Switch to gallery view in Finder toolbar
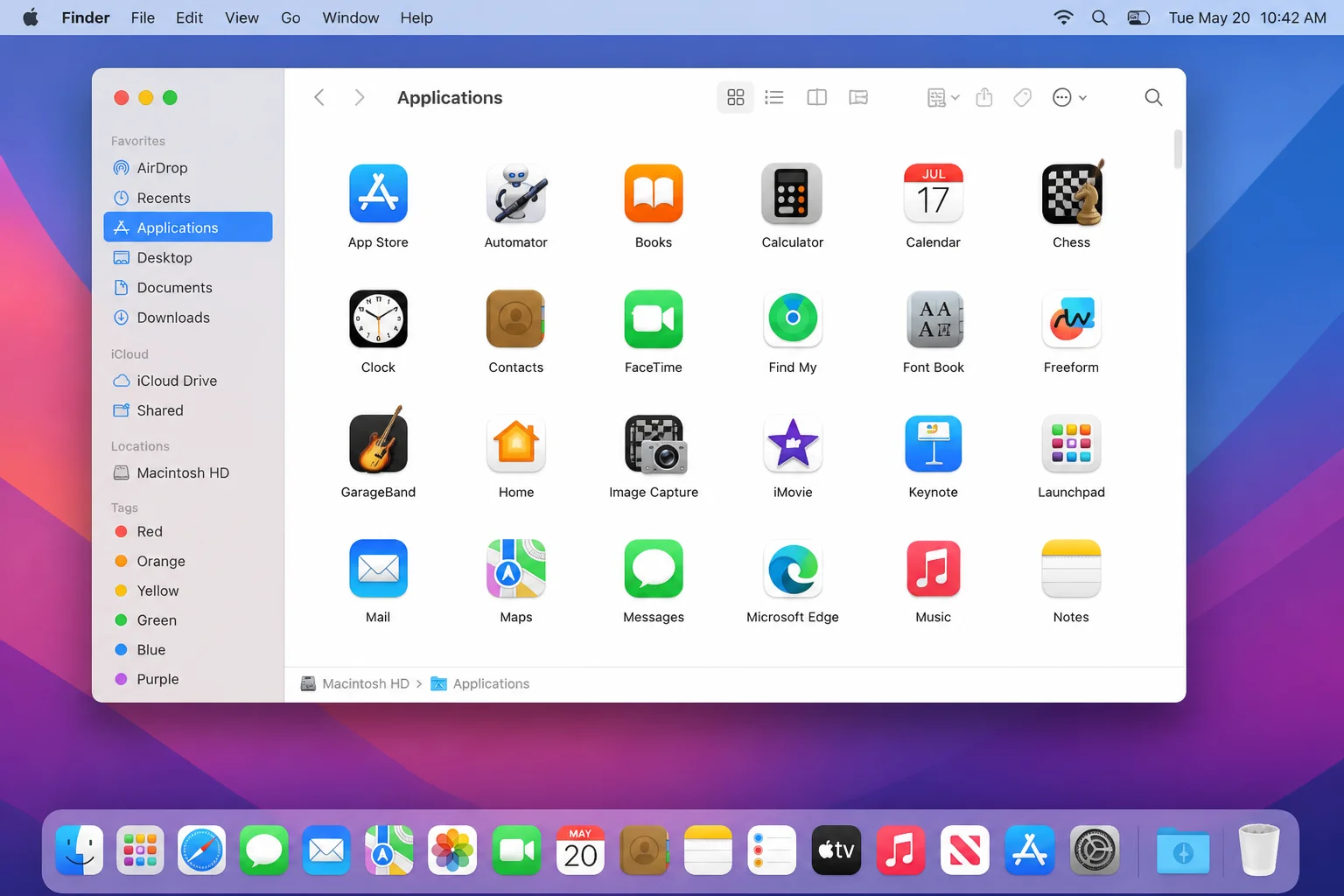The image size is (1344, 896). pyautogui.click(x=858, y=97)
